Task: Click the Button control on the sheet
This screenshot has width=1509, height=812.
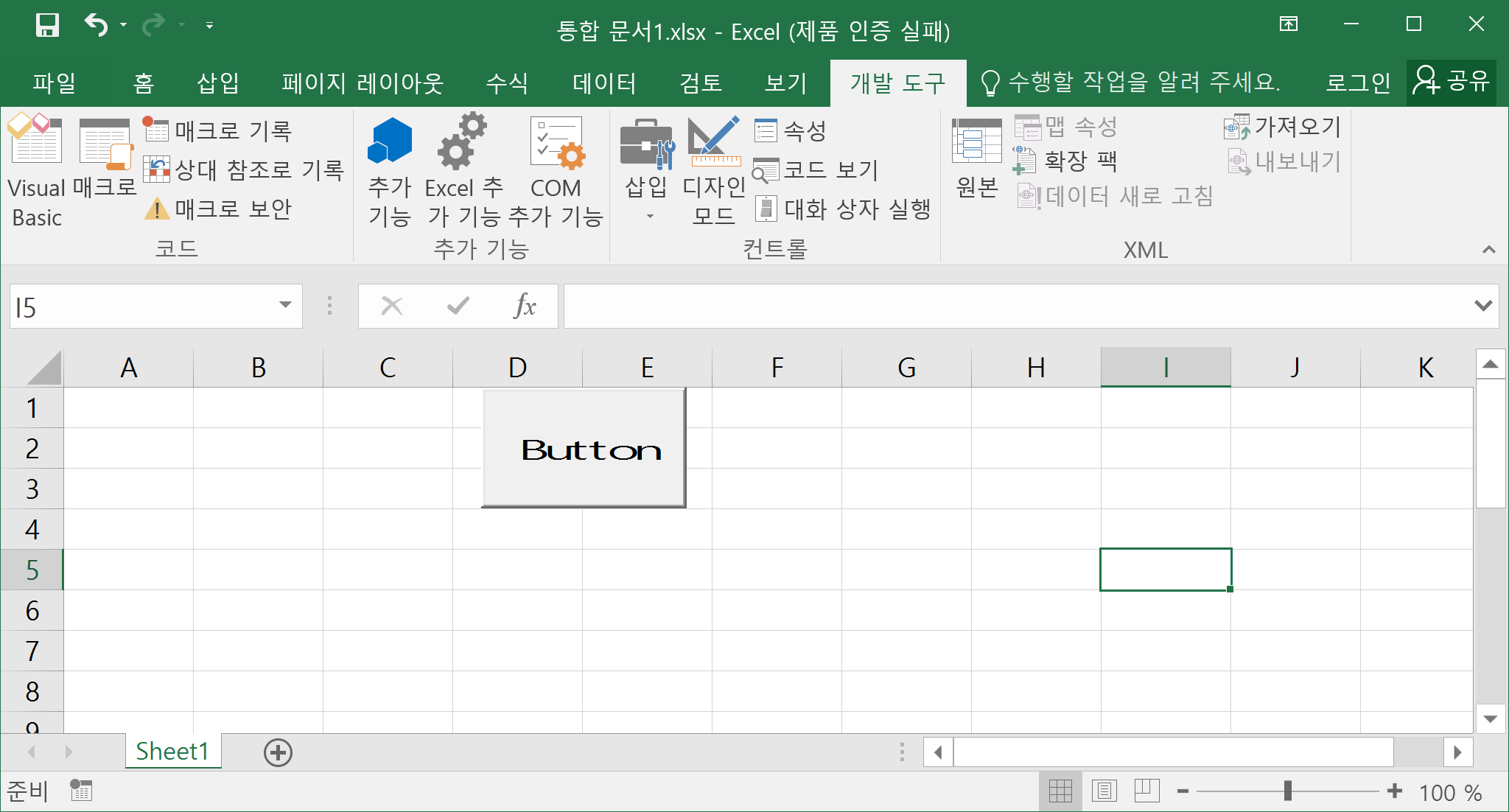Action: point(584,448)
